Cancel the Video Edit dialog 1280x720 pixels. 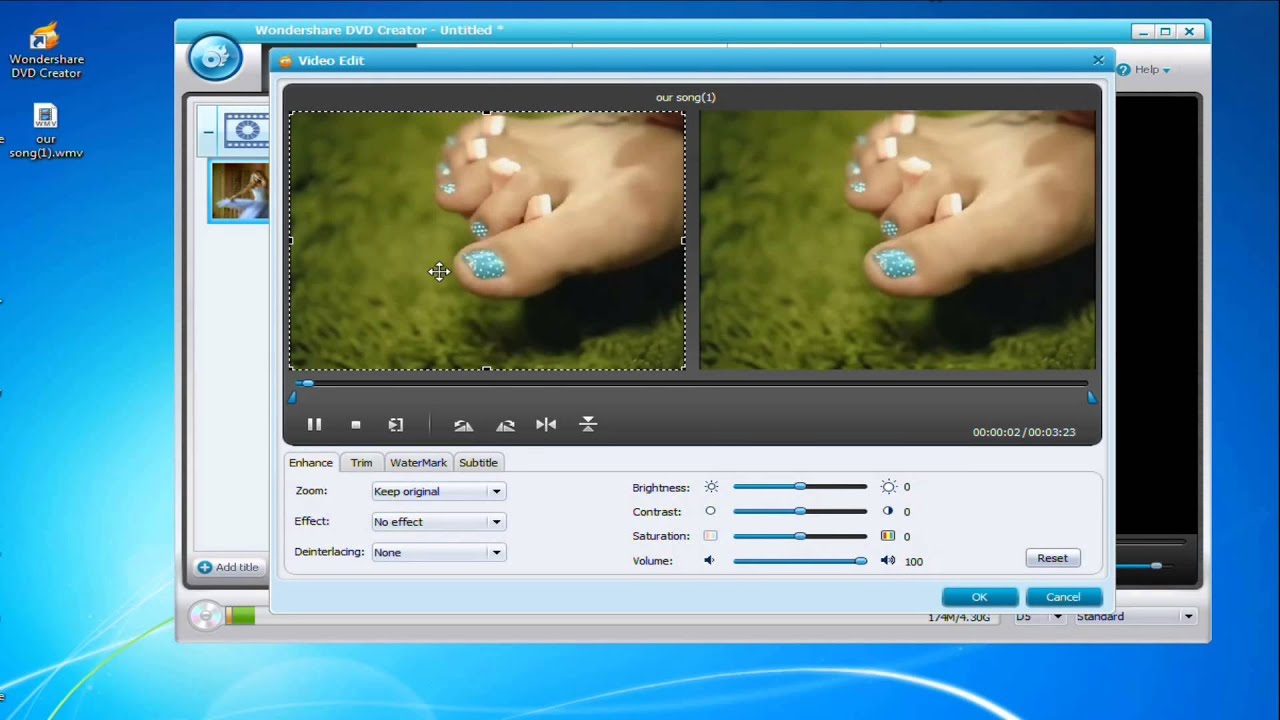click(x=1063, y=597)
